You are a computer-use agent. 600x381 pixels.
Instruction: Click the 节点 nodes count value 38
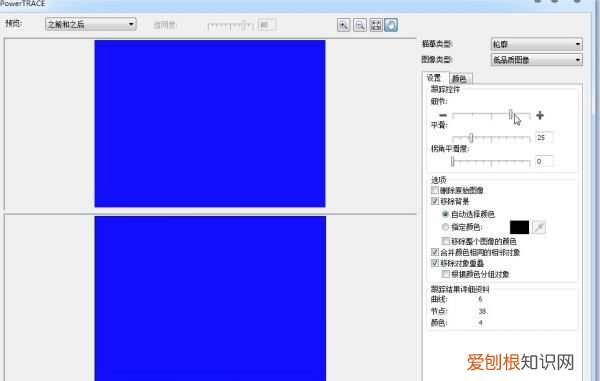point(482,311)
